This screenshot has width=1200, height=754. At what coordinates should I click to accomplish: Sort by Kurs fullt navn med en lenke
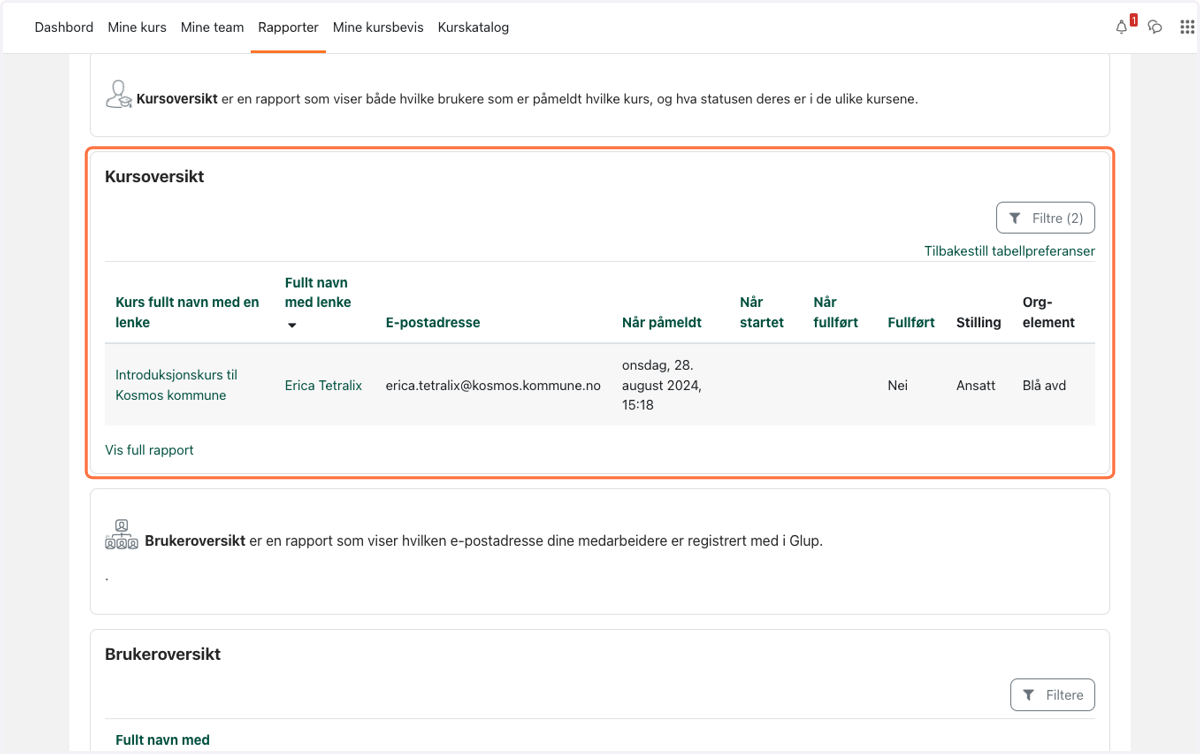tap(187, 312)
